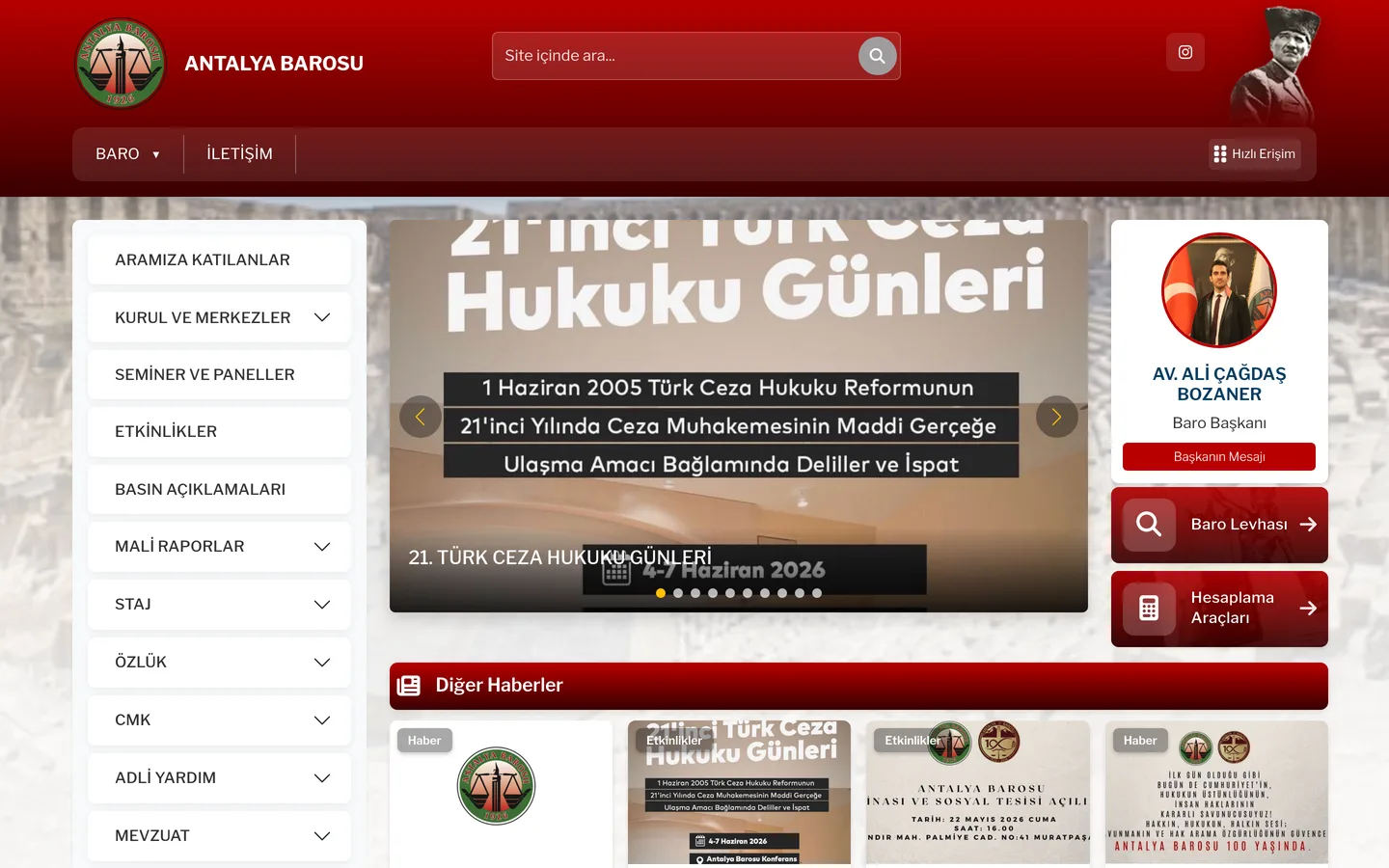This screenshot has height=868, width=1389.
Task: Open the İLETİŞİM menu item
Action: (x=239, y=154)
